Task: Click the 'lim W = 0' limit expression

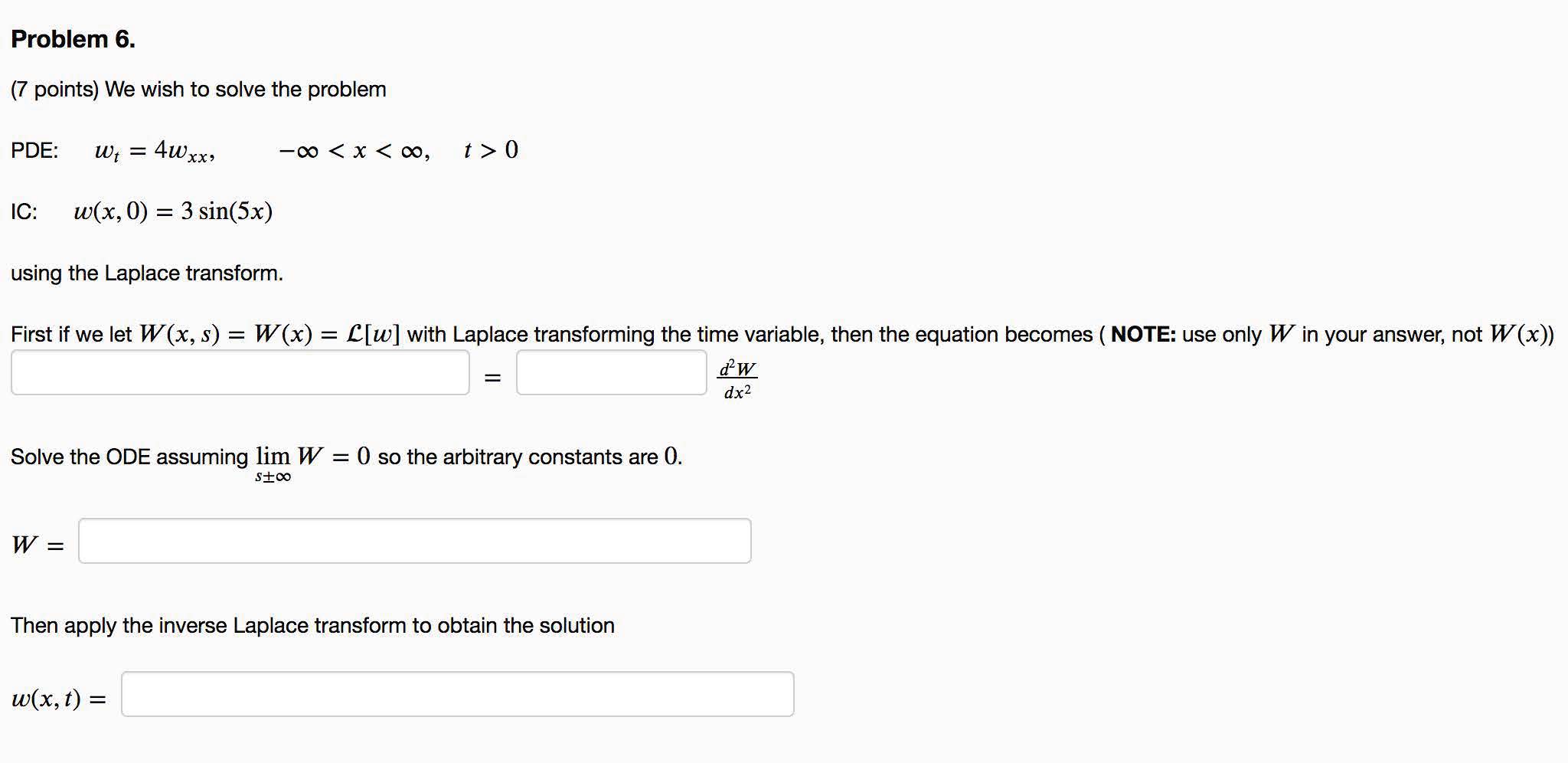Action: click(x=312, y=460)
